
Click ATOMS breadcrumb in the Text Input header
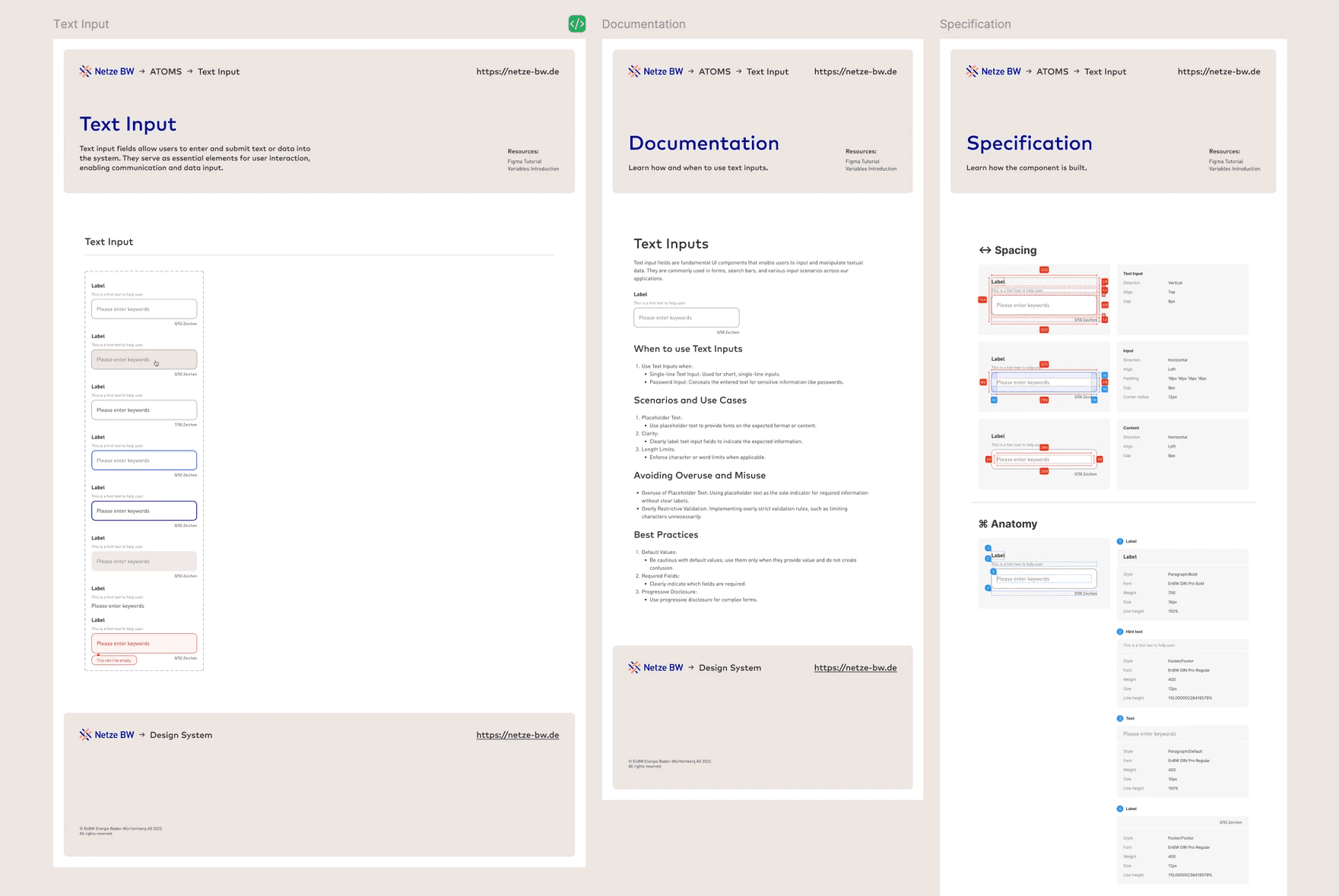pos(166,71)
